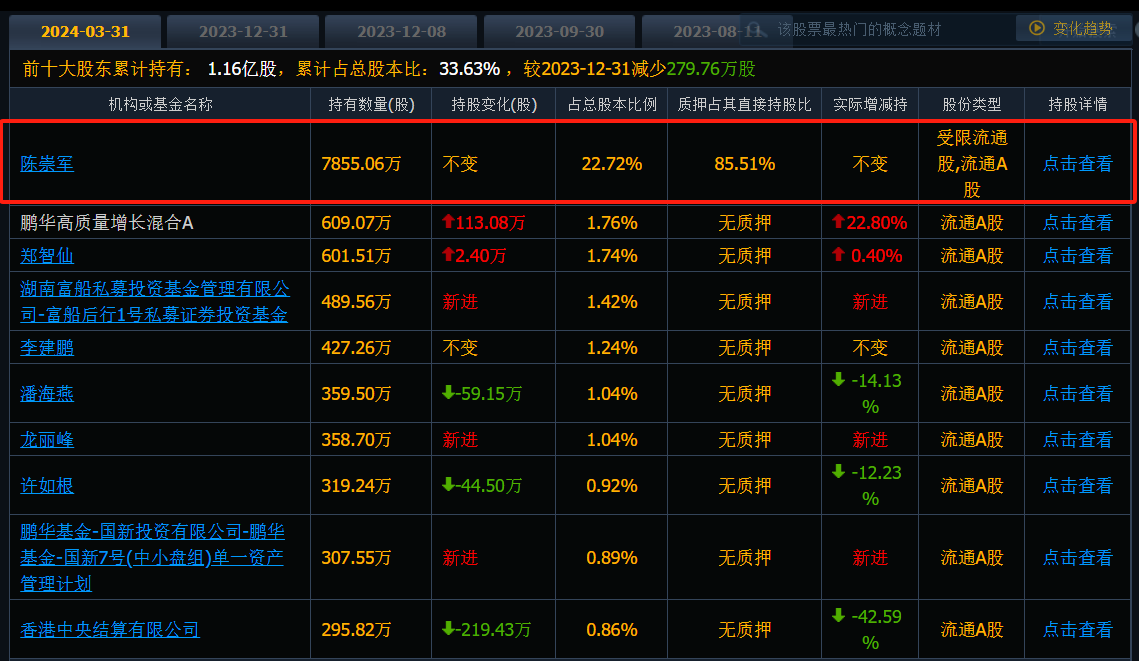Open shareholder link 郑智仙
This screenshot has height=661, width=1139.
[47, 256]
